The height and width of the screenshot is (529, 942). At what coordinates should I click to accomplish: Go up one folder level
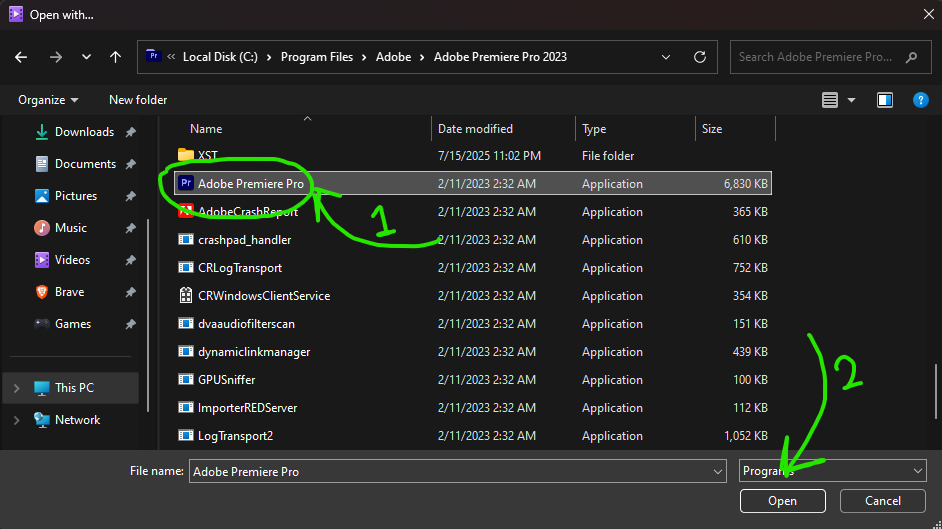115,57
